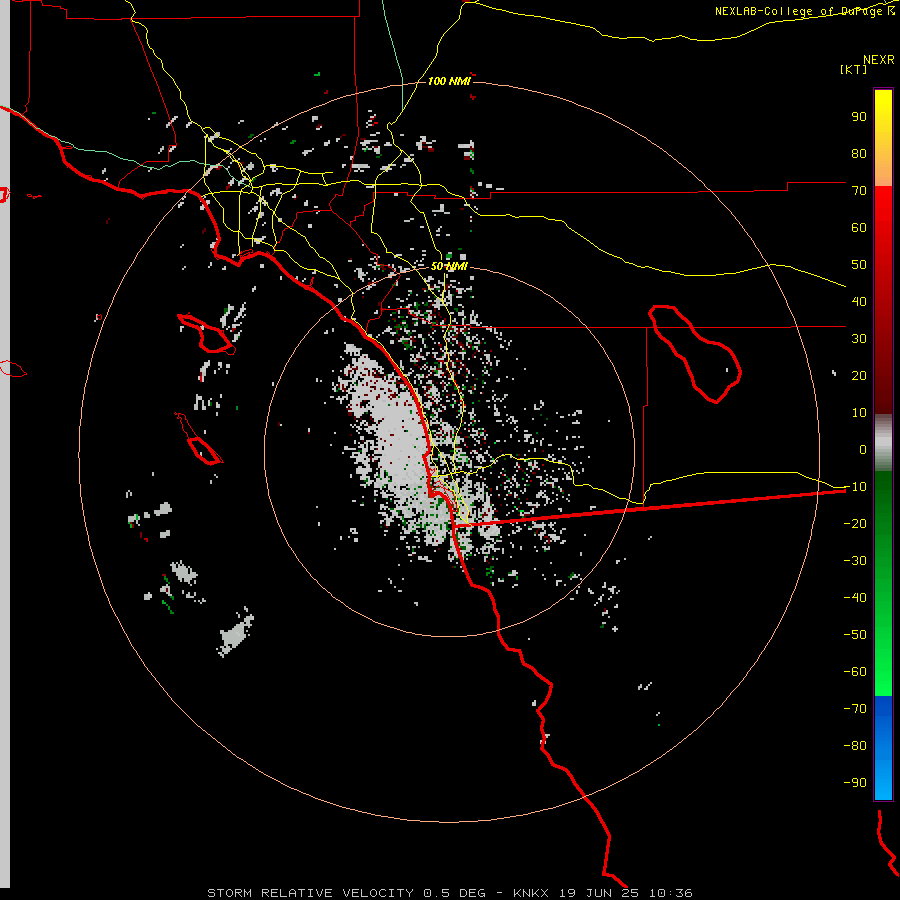
Task: Pick the blue segment of the color bar
Action: (883, 748)
